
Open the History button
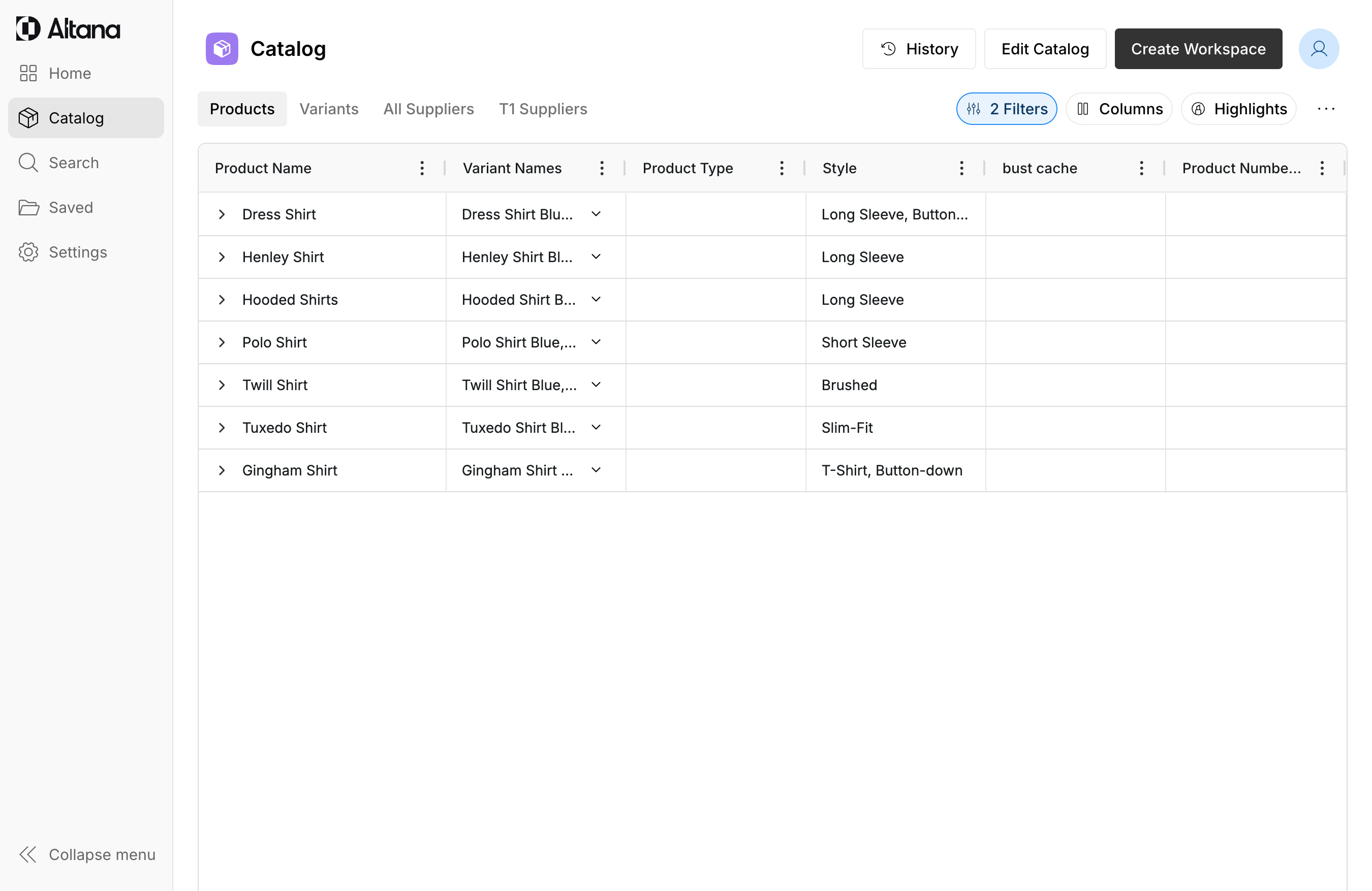919,49
